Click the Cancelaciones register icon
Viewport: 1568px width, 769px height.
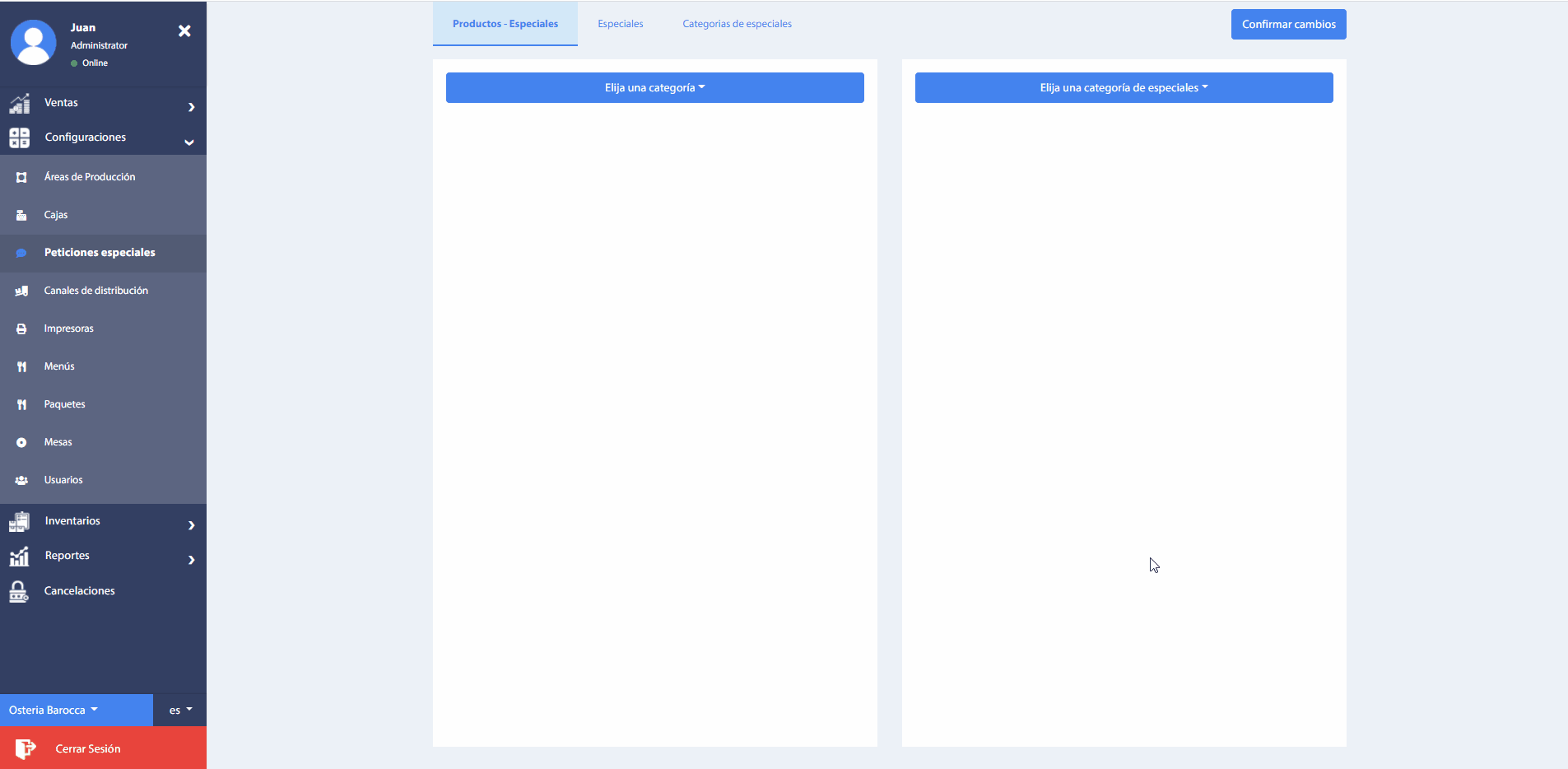19,591
